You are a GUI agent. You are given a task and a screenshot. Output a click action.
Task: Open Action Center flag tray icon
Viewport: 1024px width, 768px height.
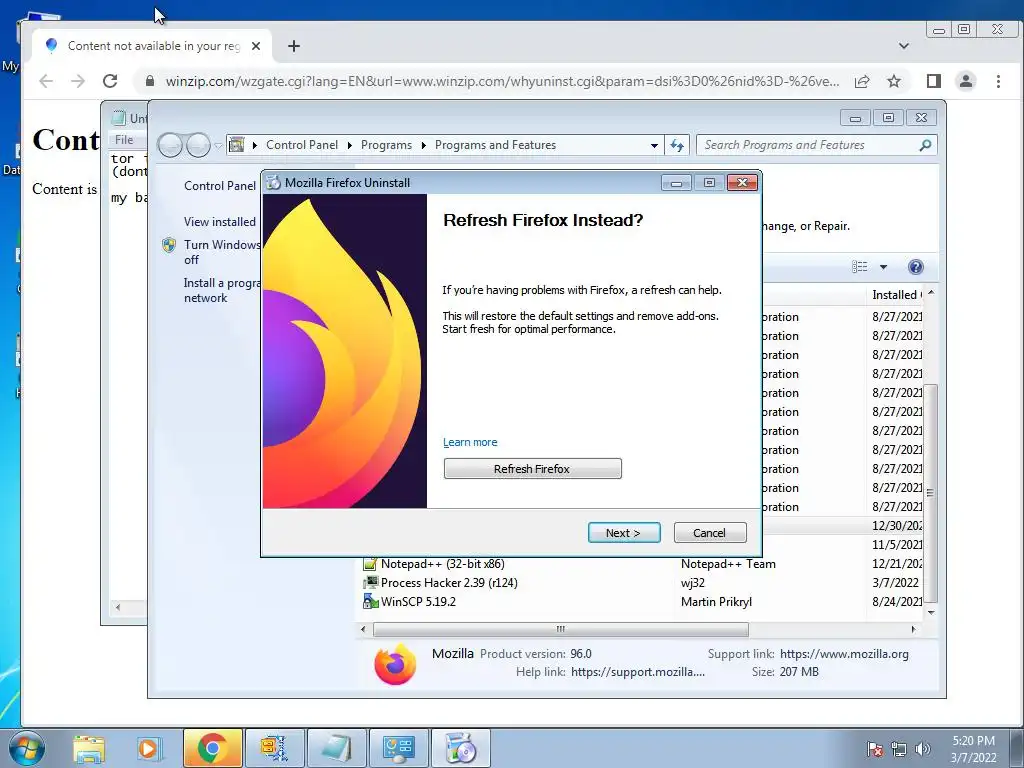(x=874, y=749)
